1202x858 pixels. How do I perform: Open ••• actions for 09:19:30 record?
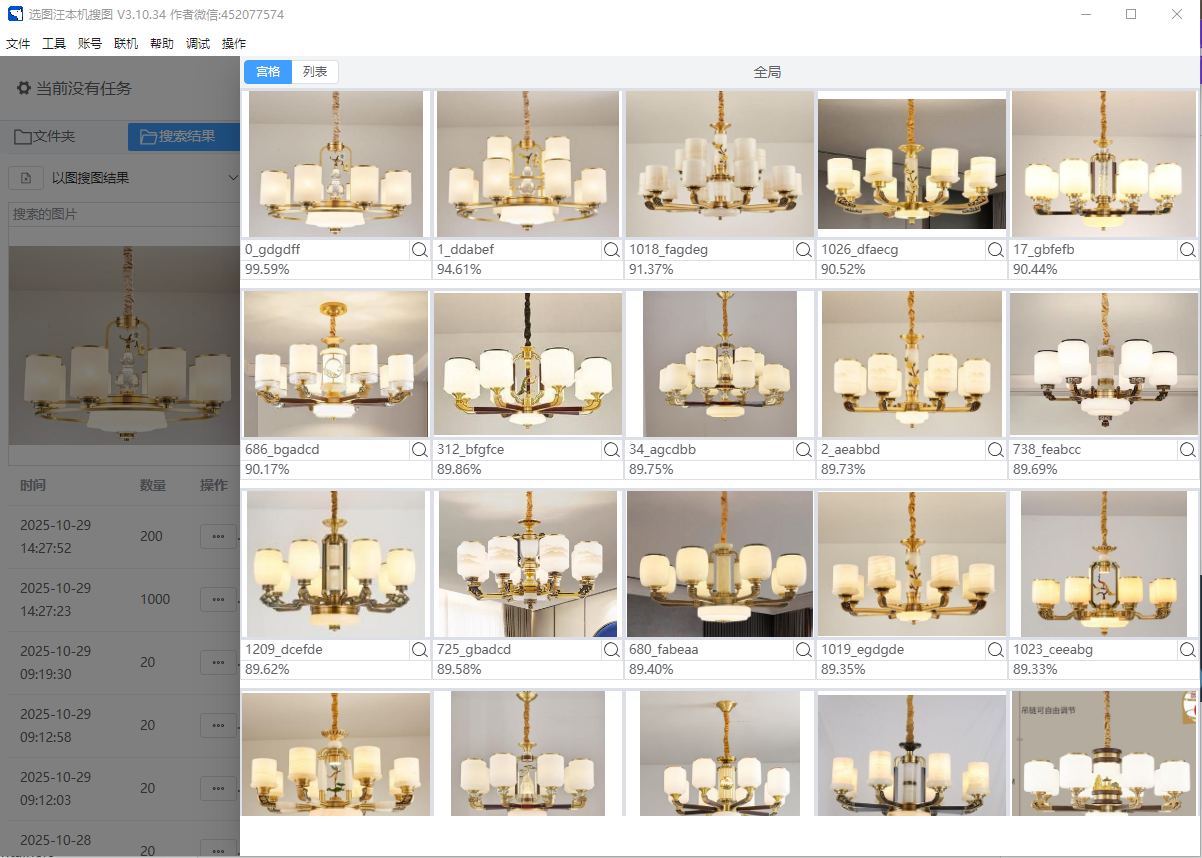click(218, 663)
